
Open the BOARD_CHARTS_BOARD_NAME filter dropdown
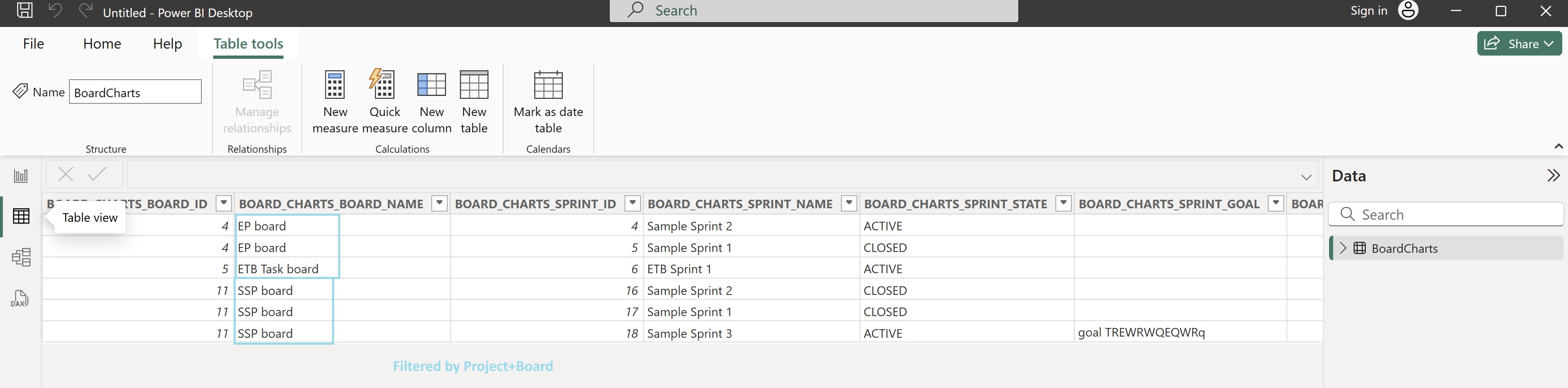click(439, 203)
